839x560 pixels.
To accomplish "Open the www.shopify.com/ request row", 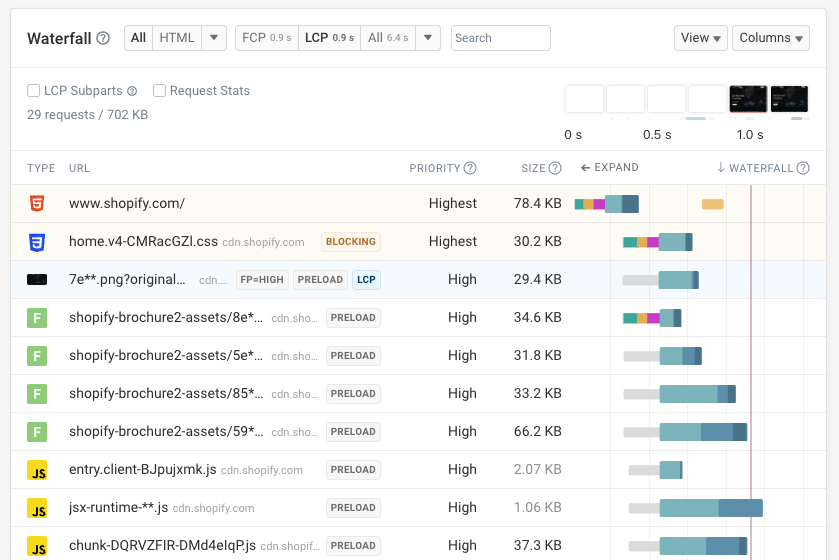I will (x=127, y=204).
